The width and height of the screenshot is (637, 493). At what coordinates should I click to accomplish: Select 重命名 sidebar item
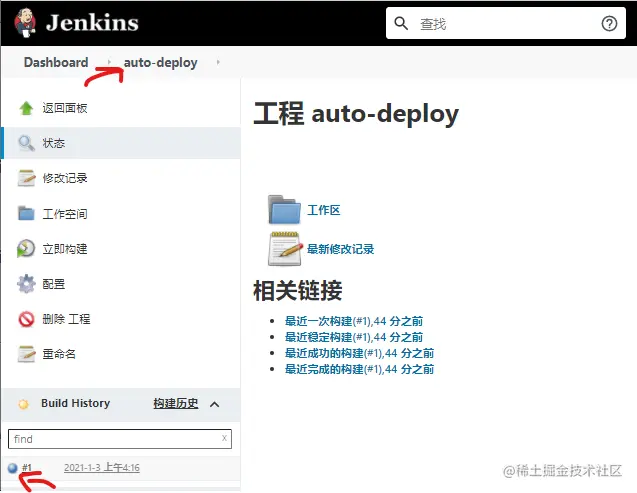(x=59, y=354)
